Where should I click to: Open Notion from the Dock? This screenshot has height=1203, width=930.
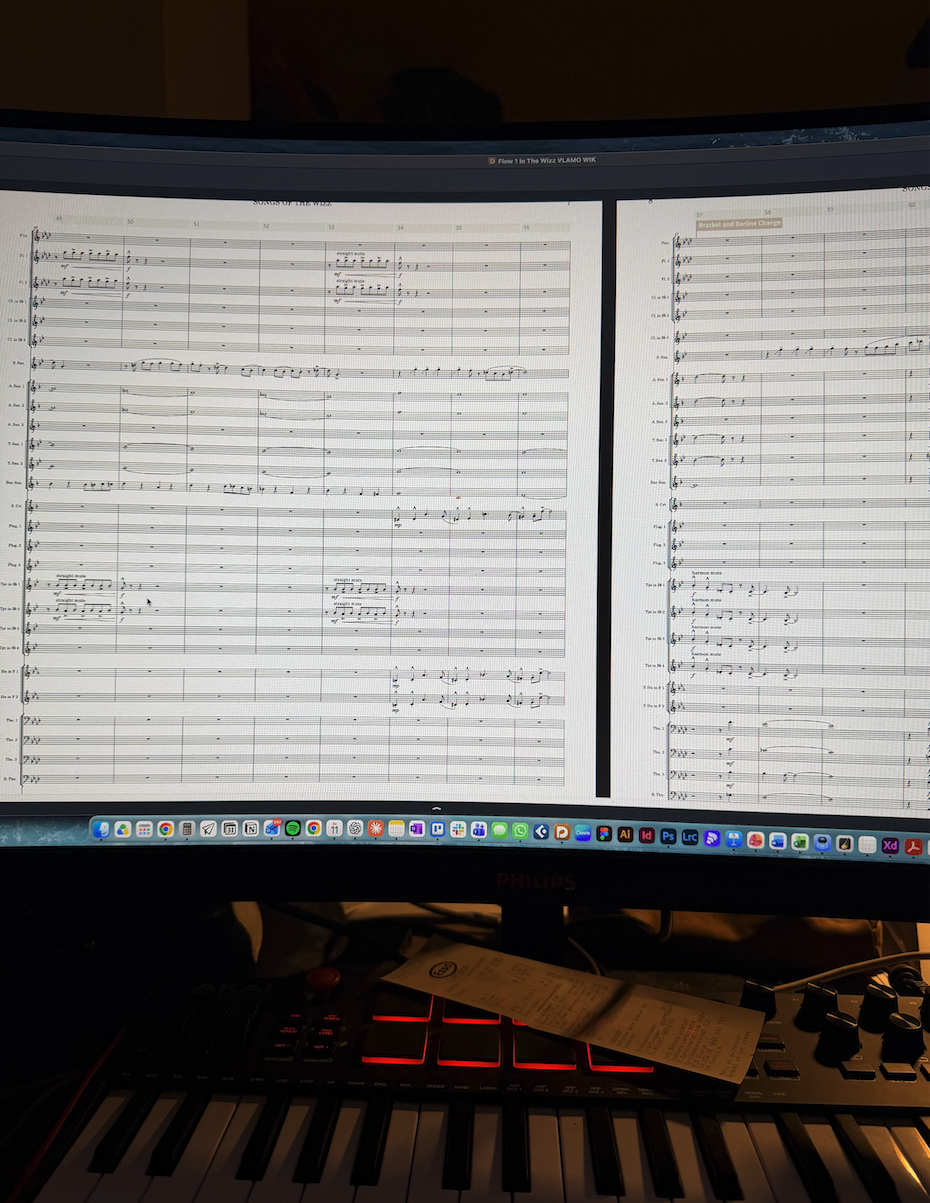[251, 829]
